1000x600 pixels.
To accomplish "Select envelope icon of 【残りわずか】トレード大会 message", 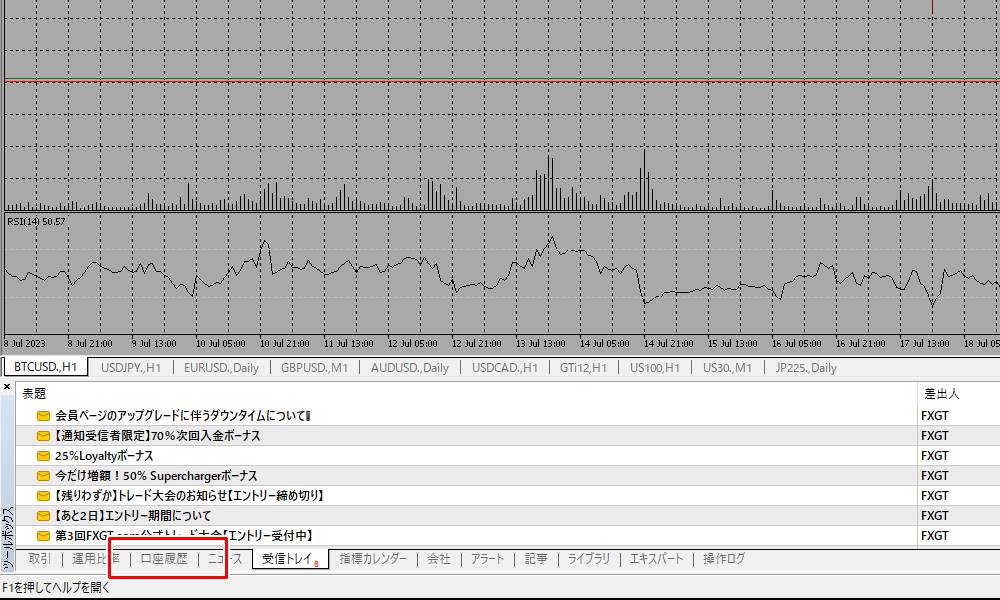I will pos(43,495).
